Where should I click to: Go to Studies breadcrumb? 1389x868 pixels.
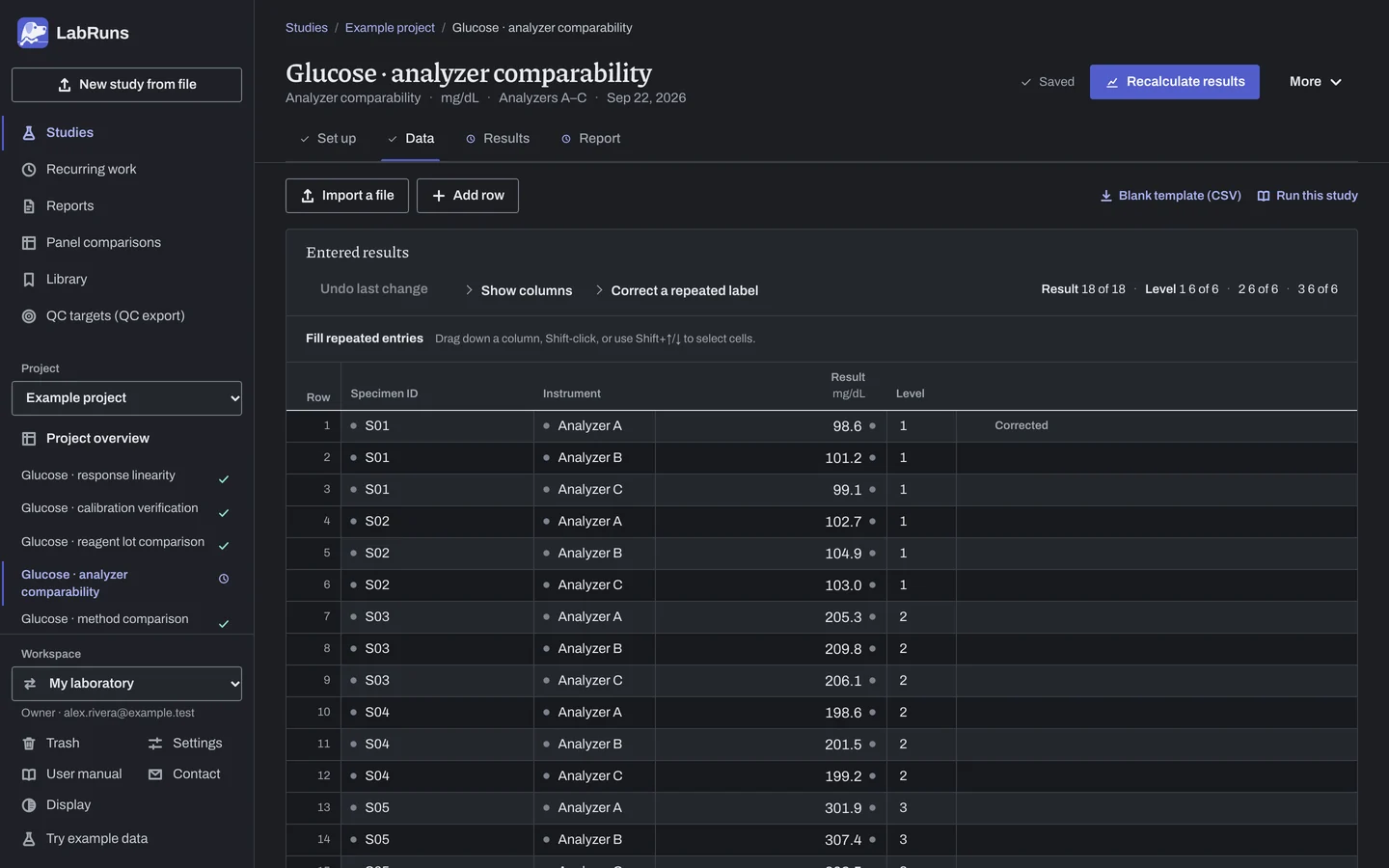[307, 28]
